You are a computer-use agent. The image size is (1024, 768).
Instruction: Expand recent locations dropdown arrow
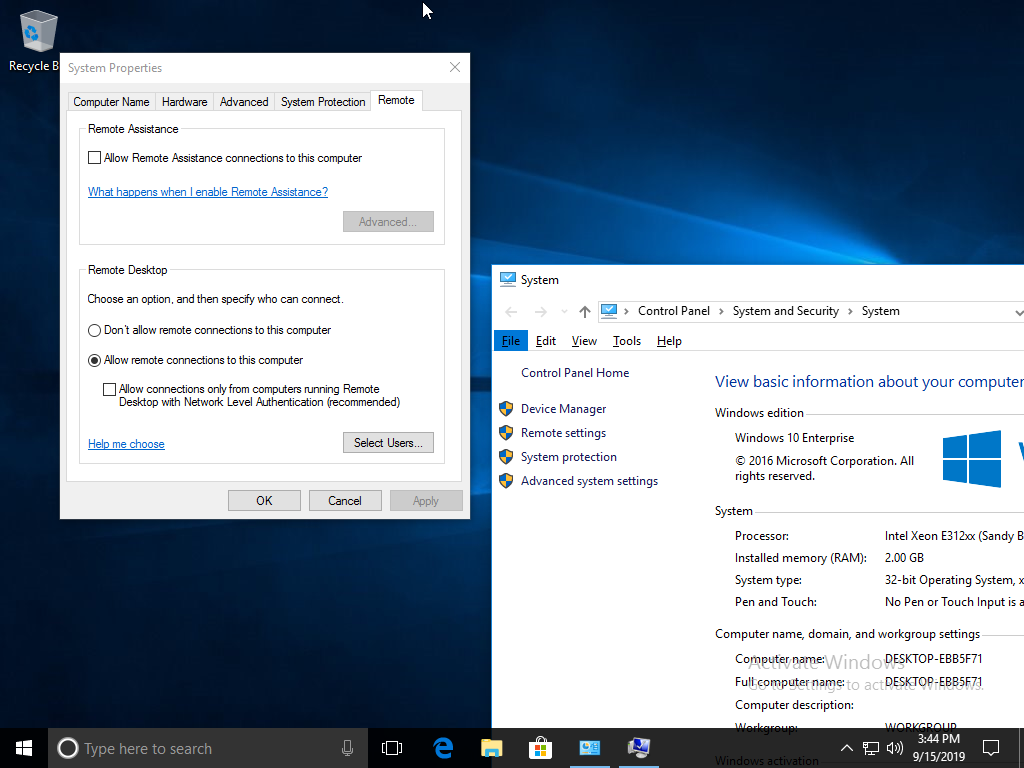coord(564,312)
